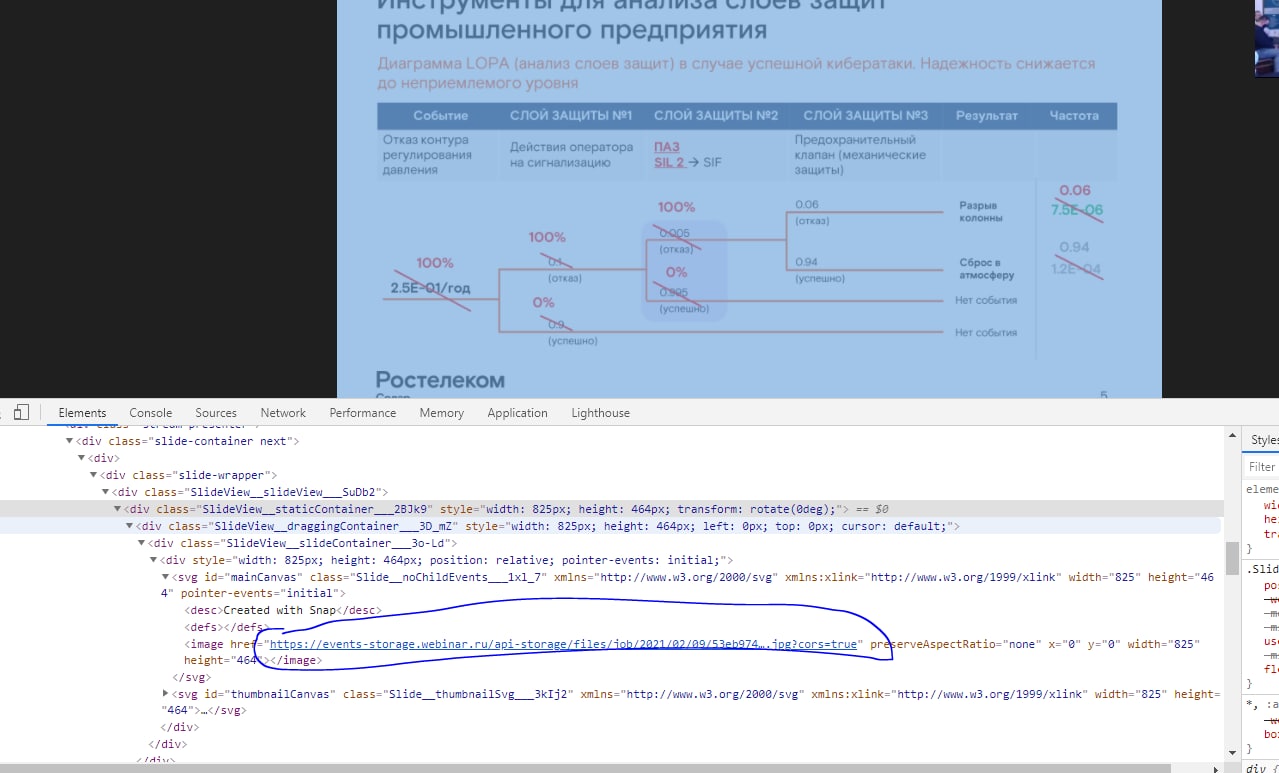Switch to the Network tab
This screenshot has height=773, width=1279.
pyautogui.click(x=283, y=413)
